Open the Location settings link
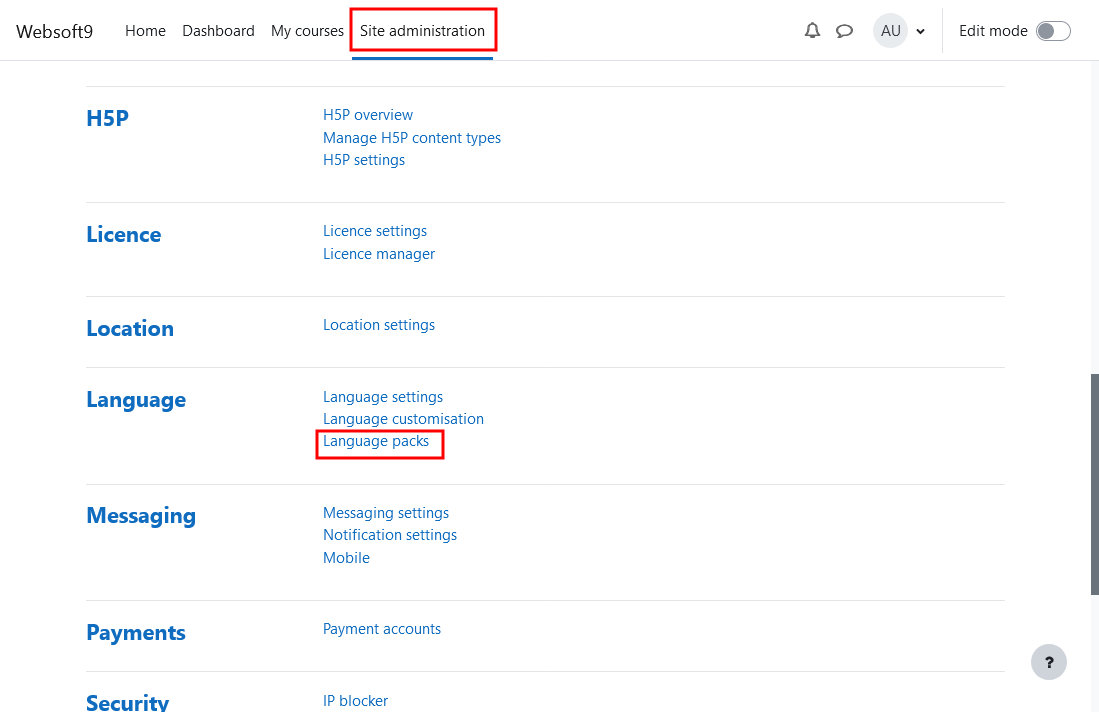Screen dimensions: 1099x712 click(379, 325)
